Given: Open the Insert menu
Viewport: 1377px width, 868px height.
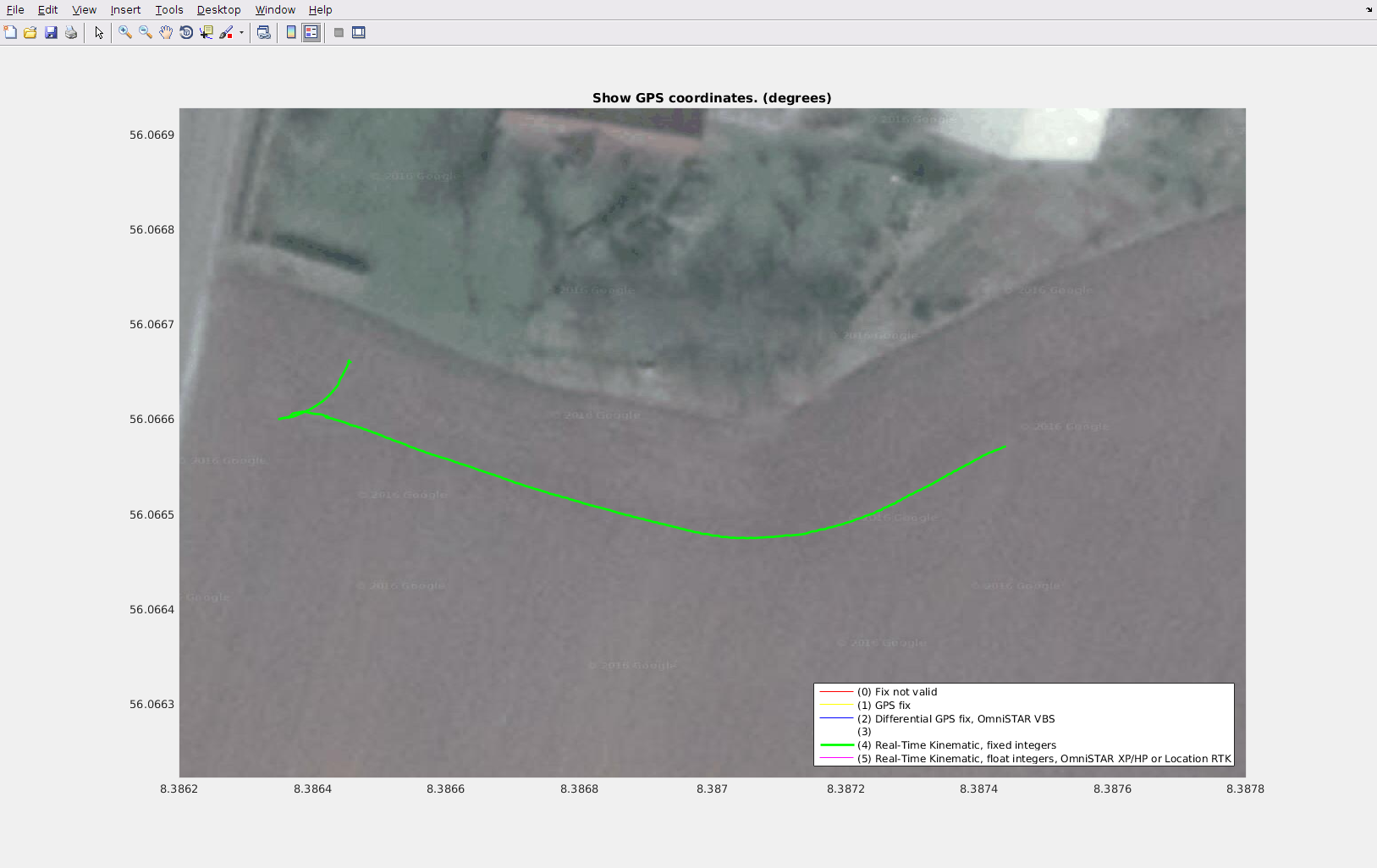Looking at the screenshot, I should click(125, 10).
